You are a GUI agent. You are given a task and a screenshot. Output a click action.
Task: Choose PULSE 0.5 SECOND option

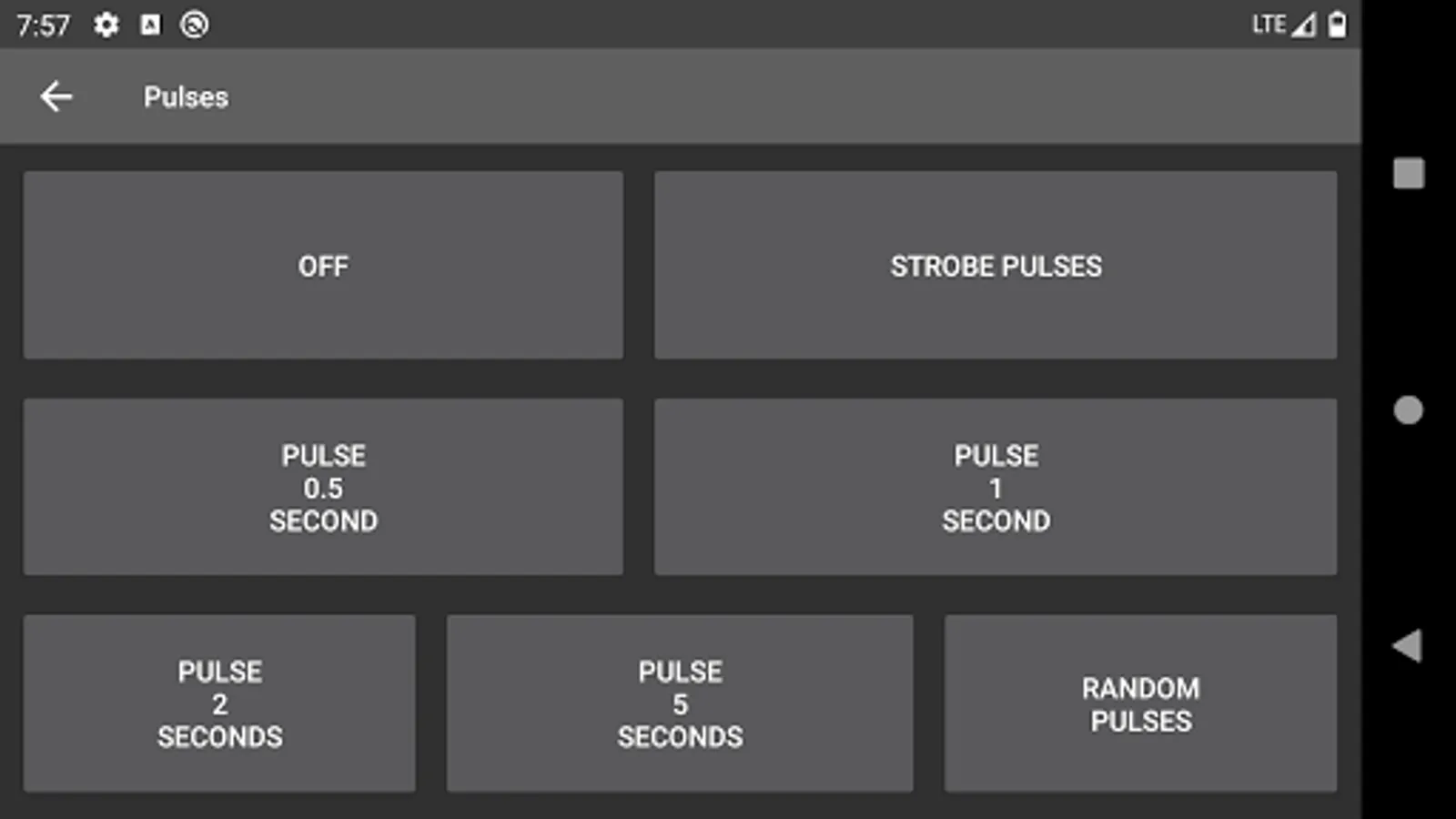tap(323, 487)
